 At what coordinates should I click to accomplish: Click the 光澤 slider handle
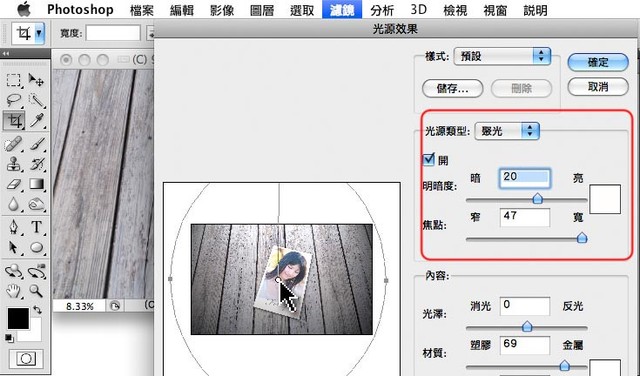[x=527, y=326]
